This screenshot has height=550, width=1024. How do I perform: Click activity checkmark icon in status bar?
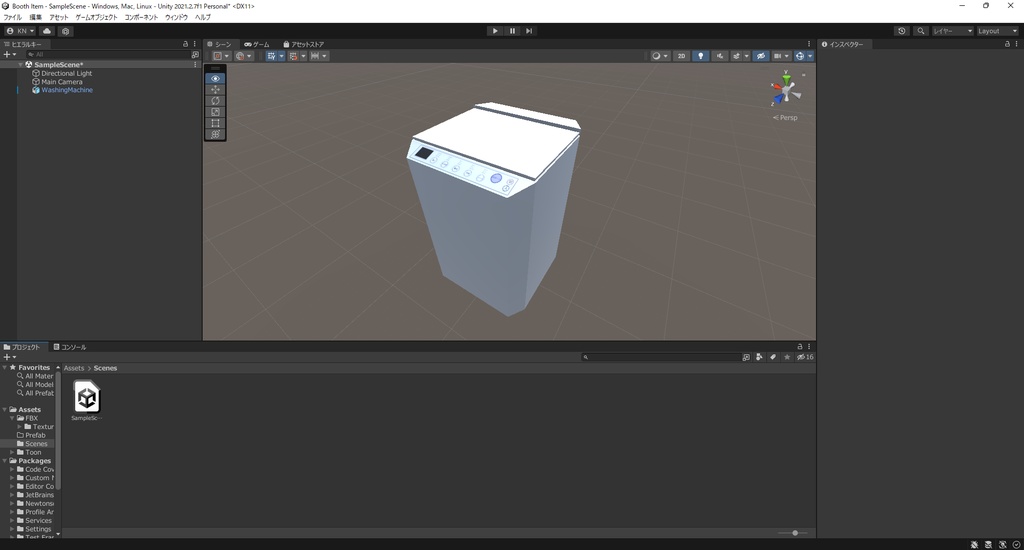click(1016, 544)
